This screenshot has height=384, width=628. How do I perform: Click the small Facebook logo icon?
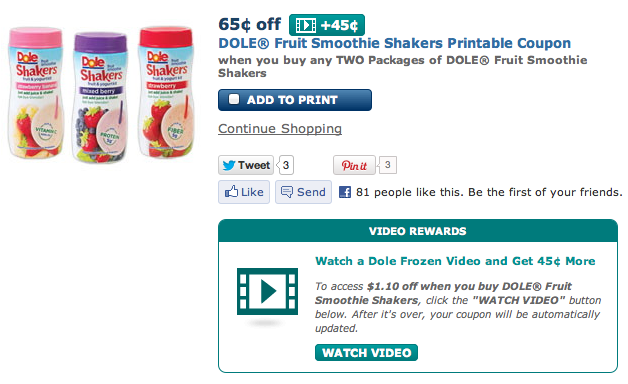point(345,192)
